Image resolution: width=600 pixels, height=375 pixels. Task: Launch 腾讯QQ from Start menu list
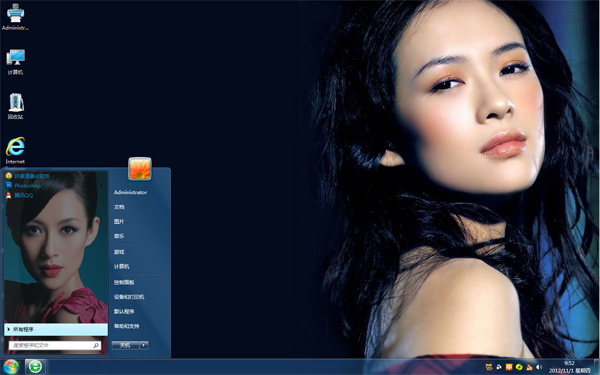pyautogui.click(x=20, y=195)
